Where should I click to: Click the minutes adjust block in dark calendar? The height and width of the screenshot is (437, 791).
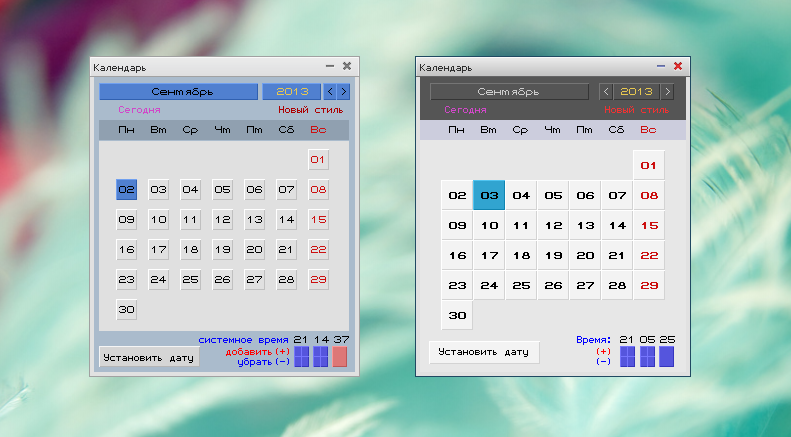[x=647, y=357]
